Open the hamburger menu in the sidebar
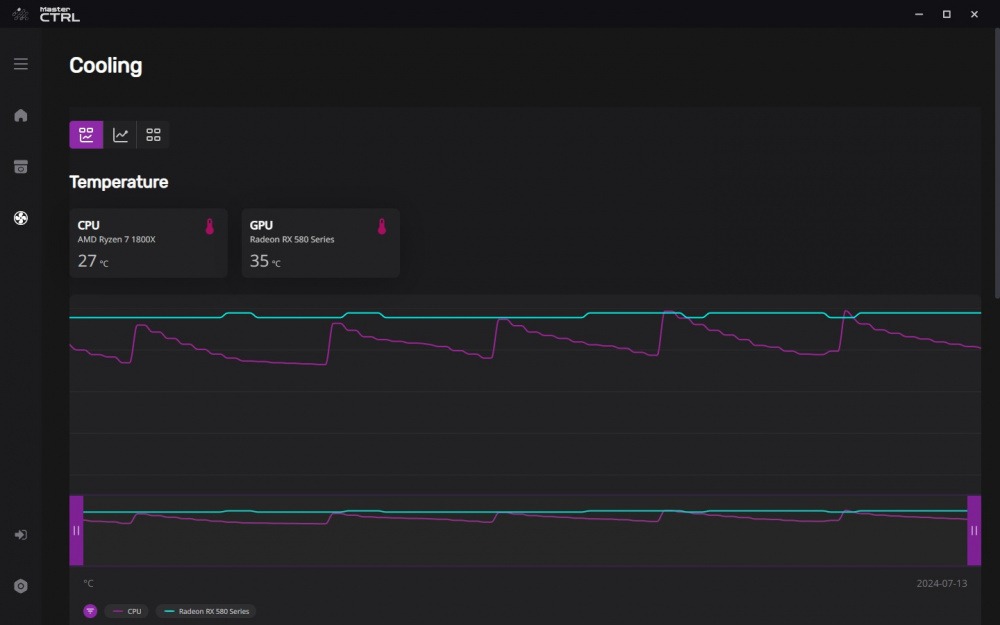The height and width of the screenshot is (625, 1000). pyautogui.click(x=20, y=64)
